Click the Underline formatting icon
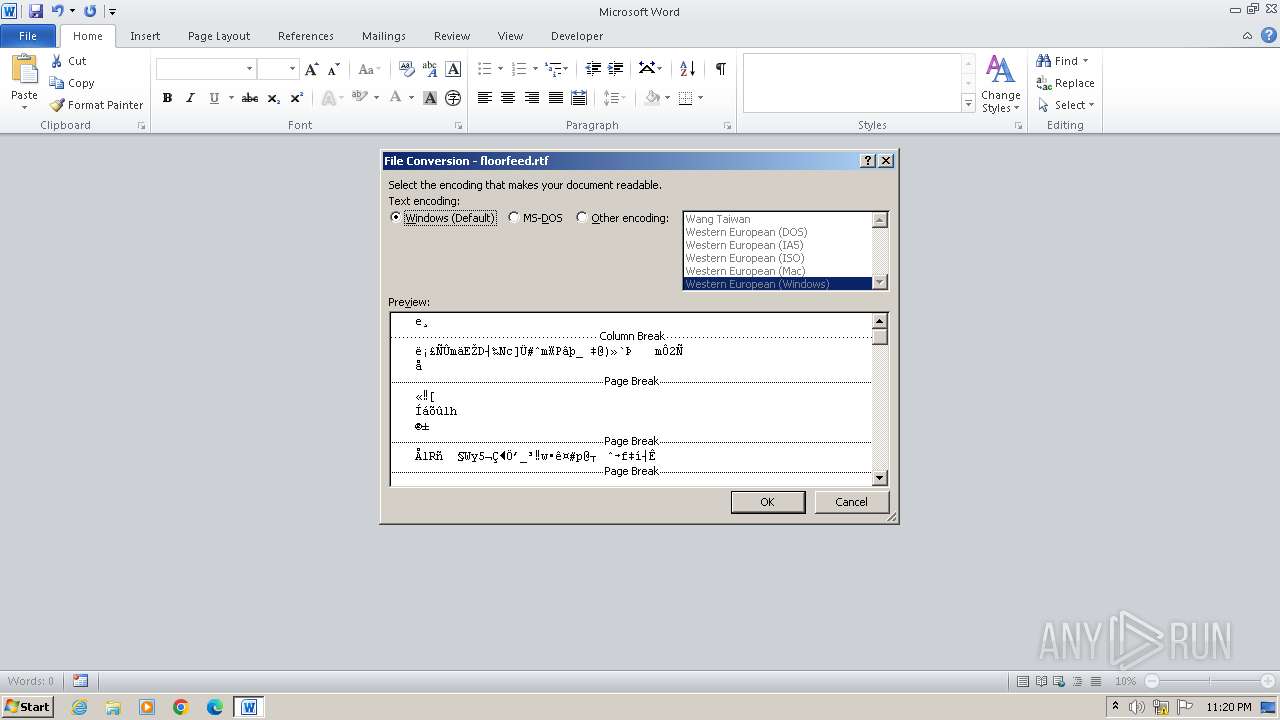 [x=214, y=98]
